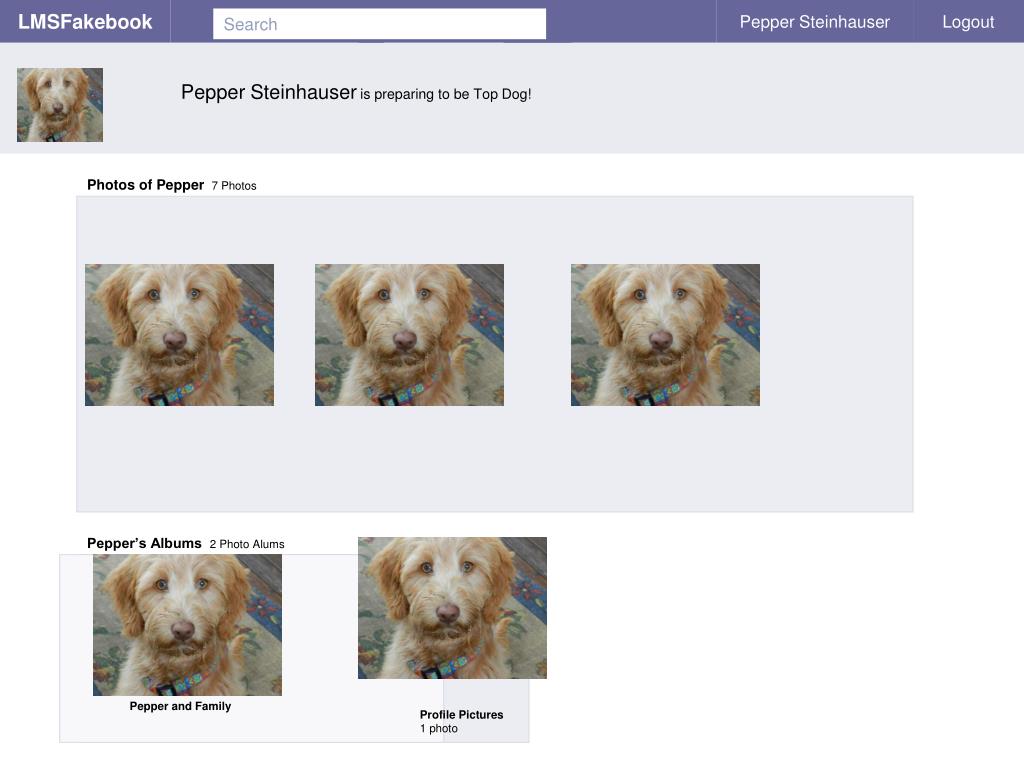The image size is (1024, 768).
Task: Click the '7 Photos' count label
Action: 234,185
